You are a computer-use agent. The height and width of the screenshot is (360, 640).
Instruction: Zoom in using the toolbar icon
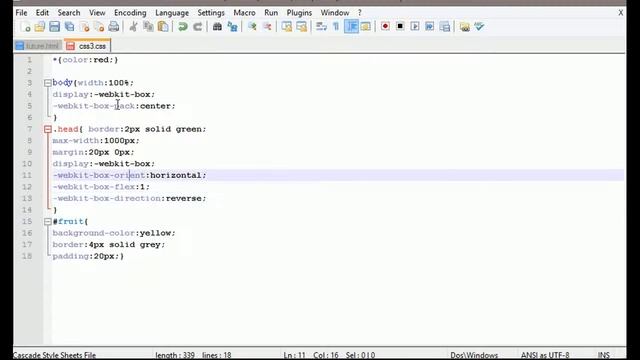[252, 27]
